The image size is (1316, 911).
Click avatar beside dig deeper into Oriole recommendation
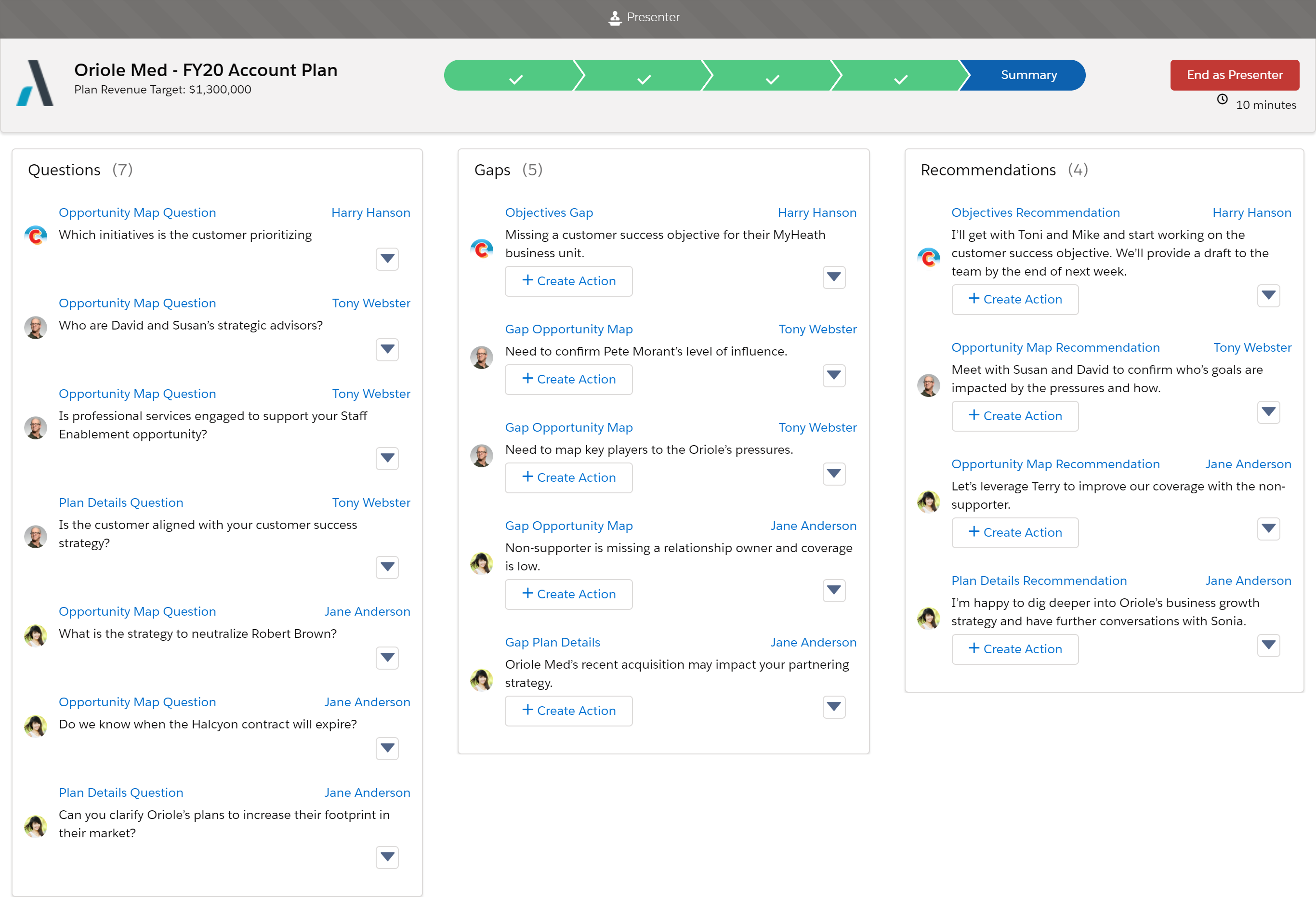(929, 618)
